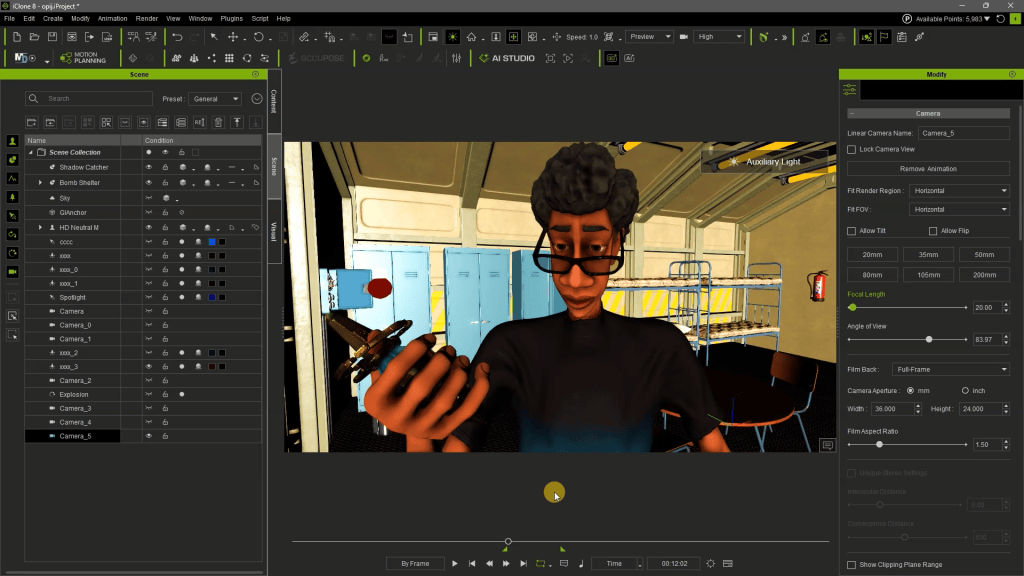Toggle the loop playback icon
This screenshot has width=1024, height=576.
click(541, 564)
